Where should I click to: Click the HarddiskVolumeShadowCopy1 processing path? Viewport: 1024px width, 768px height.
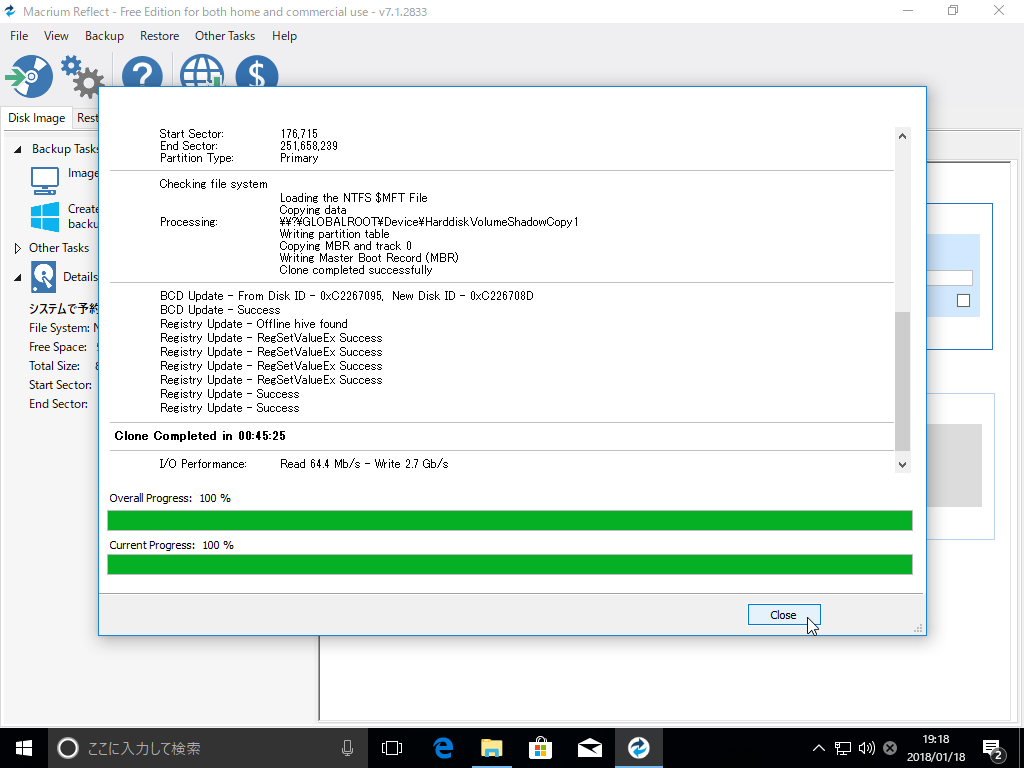[x=429, y=222]
